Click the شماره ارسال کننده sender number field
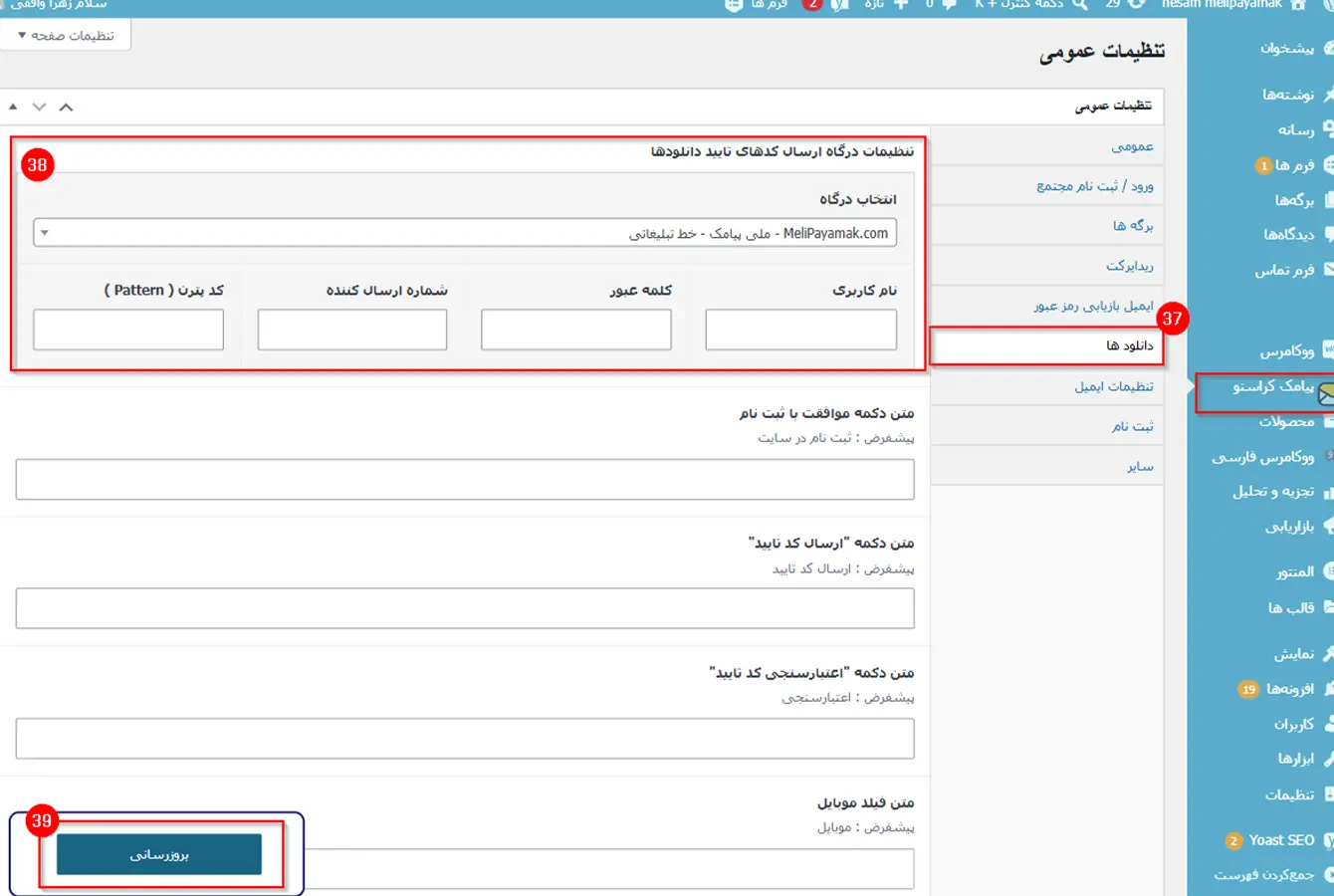 click(352, 330)
